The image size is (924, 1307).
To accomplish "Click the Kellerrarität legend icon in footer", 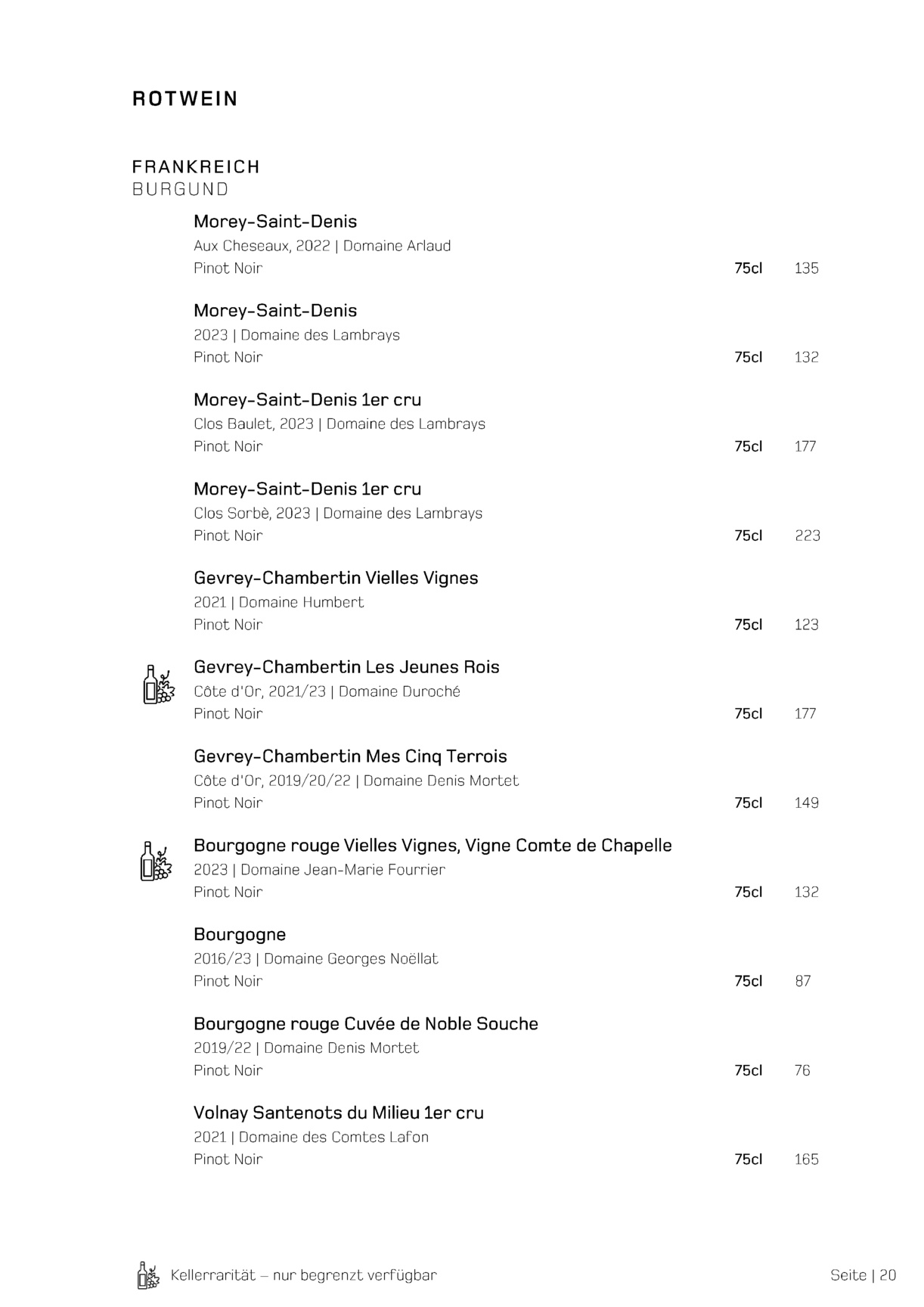I will point(149,1275).
